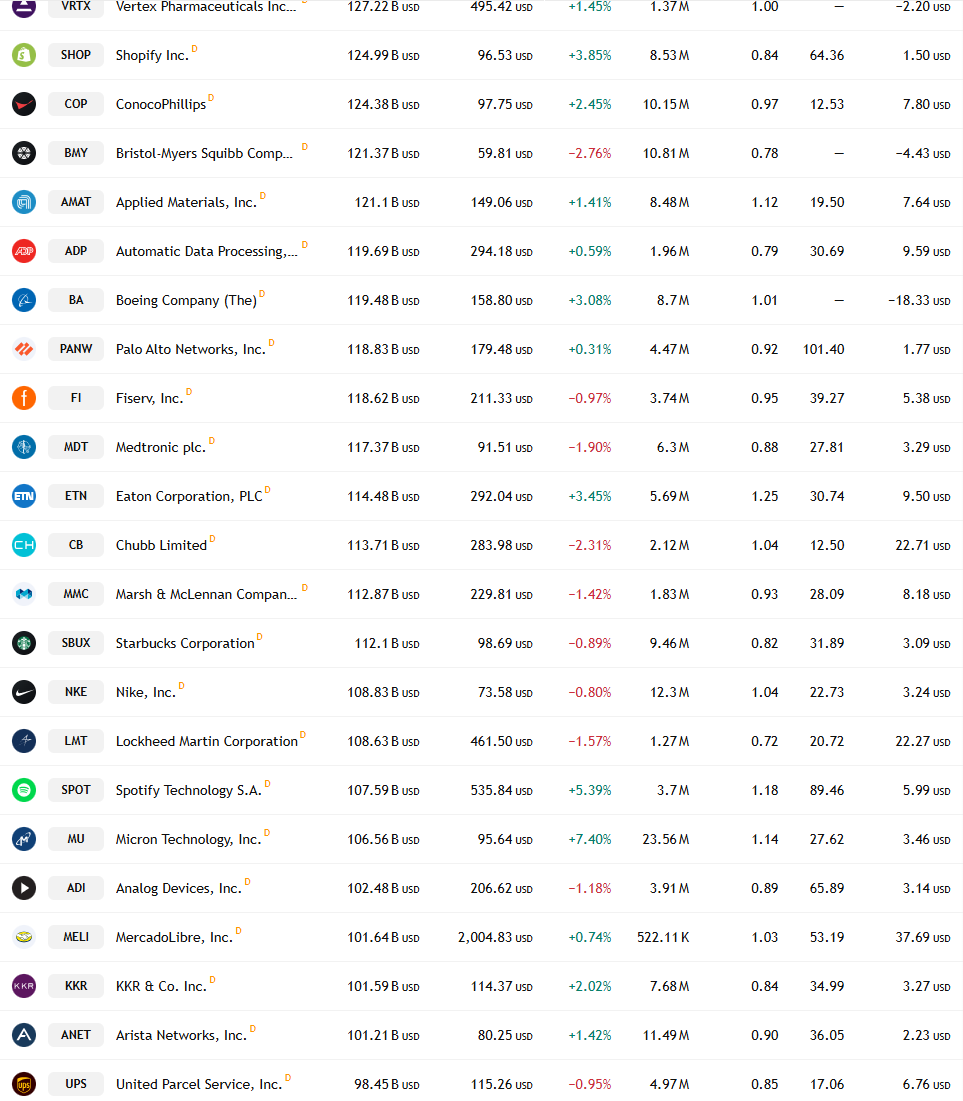The width and height of the screenshot is (963, 1101).
Task: Open the Shopify Inc. company link
Action: tap(152, 55)
